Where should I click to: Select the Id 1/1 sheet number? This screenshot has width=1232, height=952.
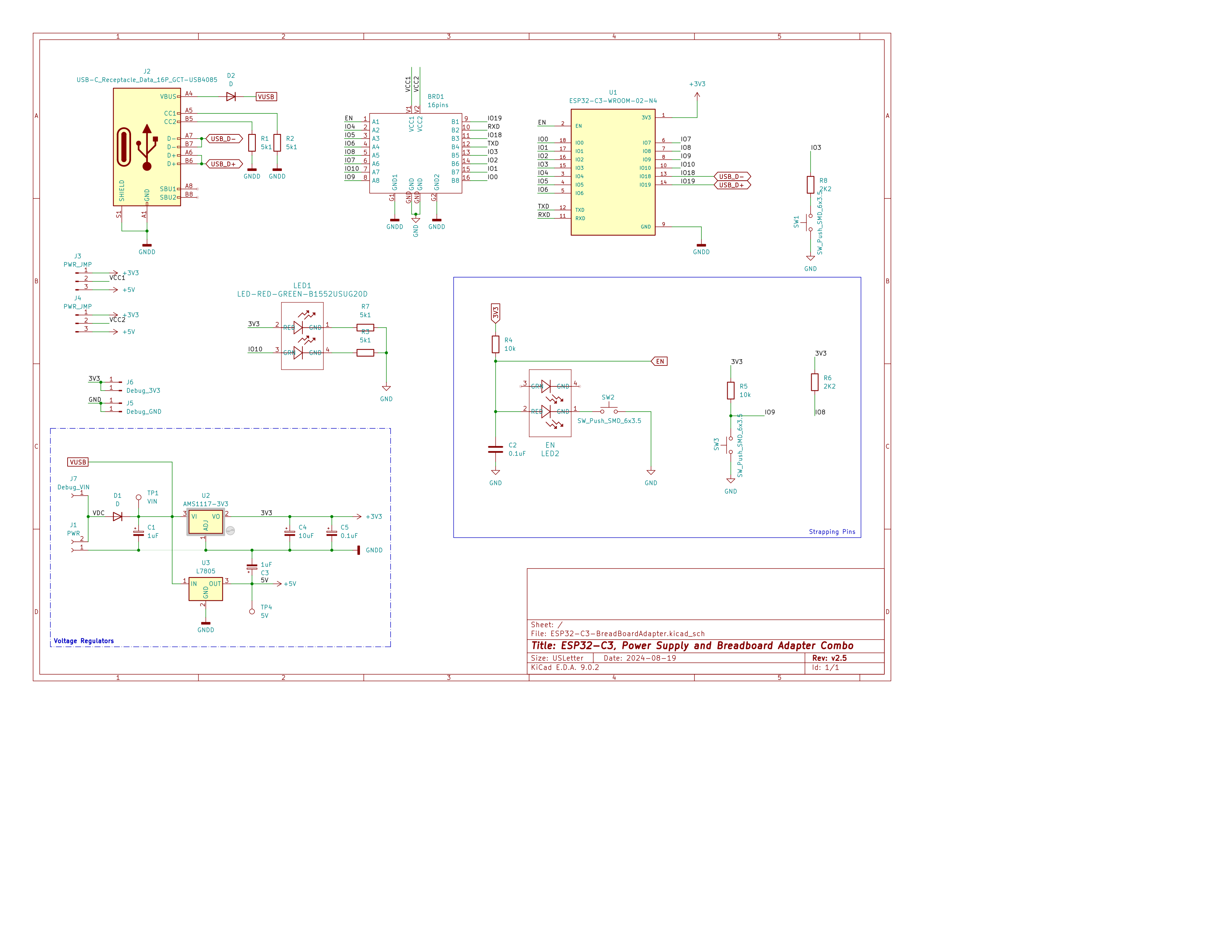[x=825, y=667]
